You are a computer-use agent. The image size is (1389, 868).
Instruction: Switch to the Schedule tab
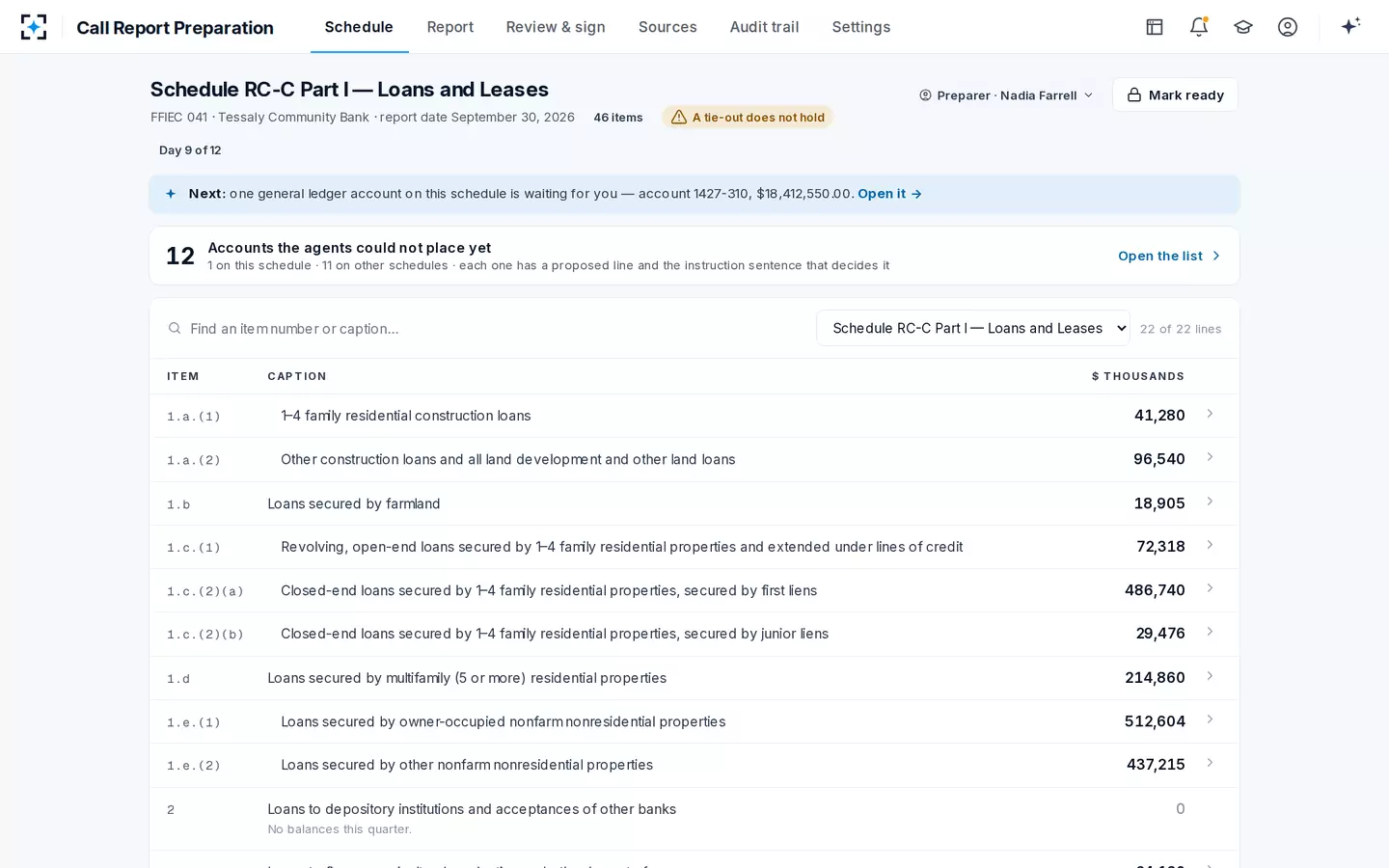(x=359, y=27)
